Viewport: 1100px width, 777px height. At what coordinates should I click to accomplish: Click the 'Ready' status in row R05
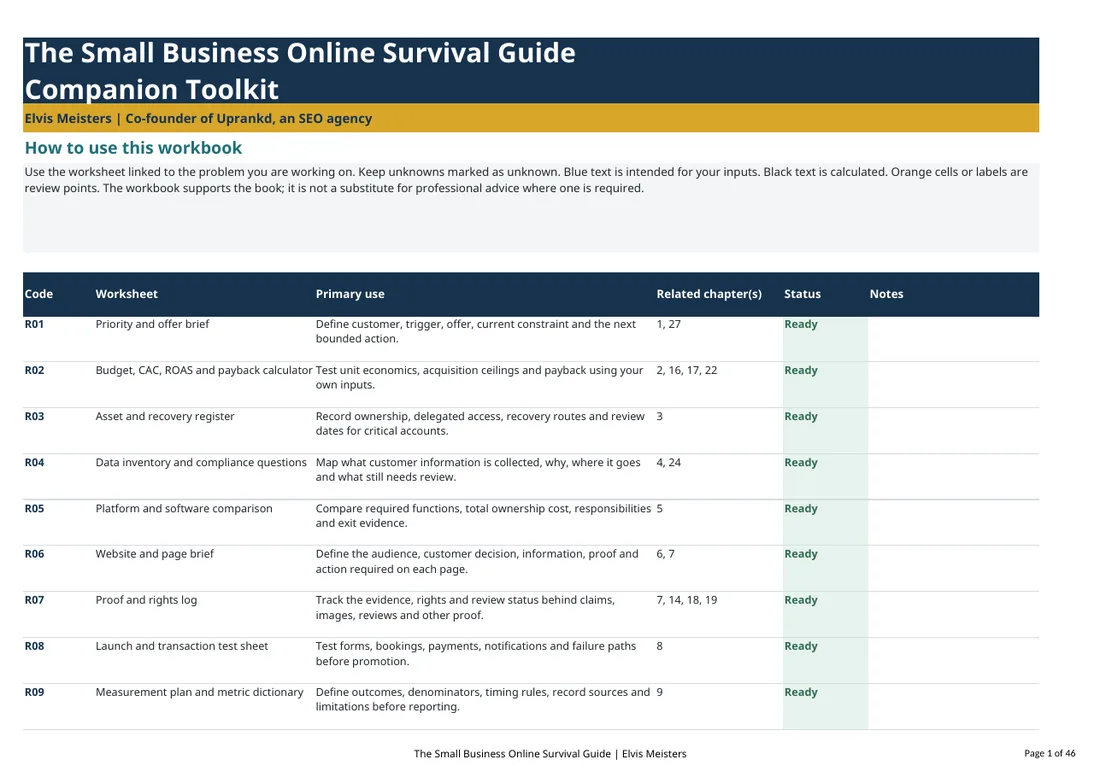coord(801,509)
